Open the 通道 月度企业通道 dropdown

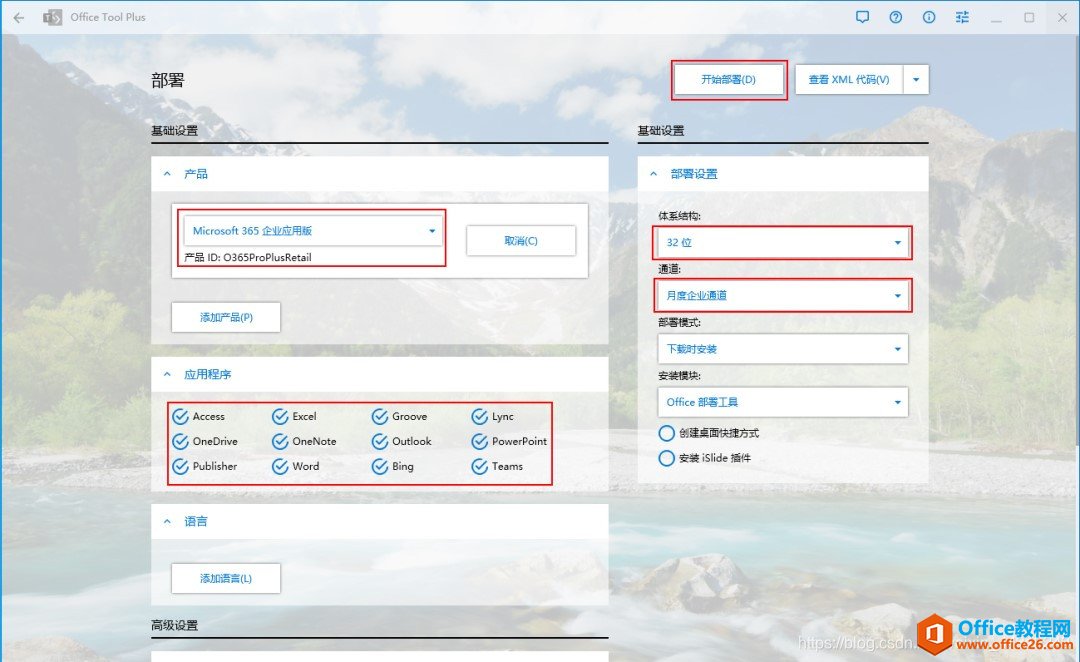click(x=782, y=296)
